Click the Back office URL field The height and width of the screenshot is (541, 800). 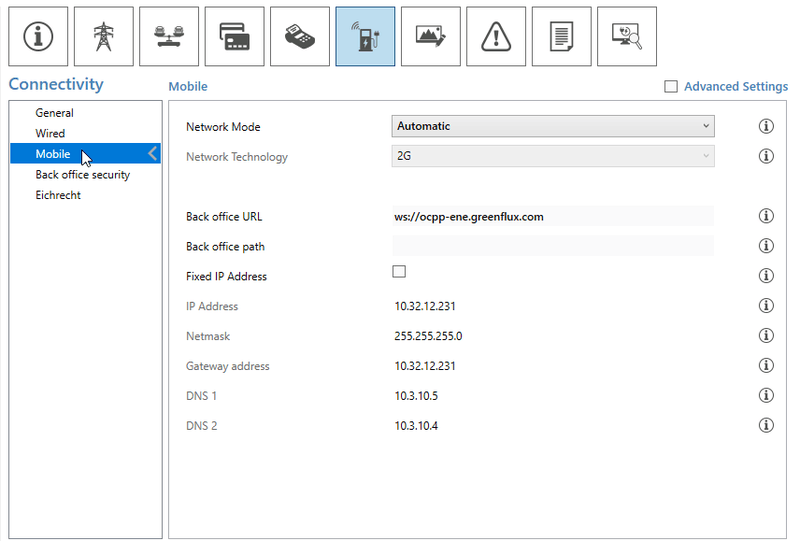[x=553, y=216]
